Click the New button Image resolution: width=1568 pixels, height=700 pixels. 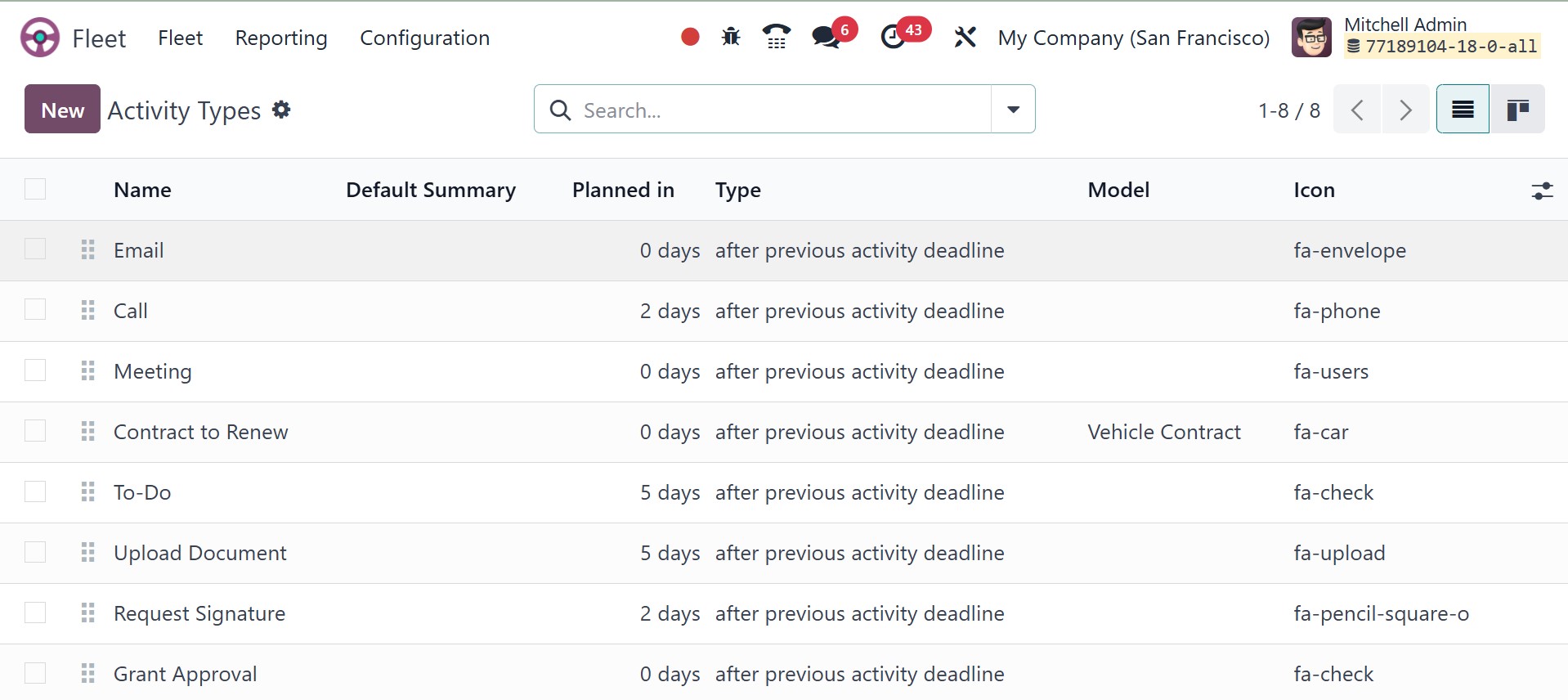pyautogui.click(x=62, y=110)
